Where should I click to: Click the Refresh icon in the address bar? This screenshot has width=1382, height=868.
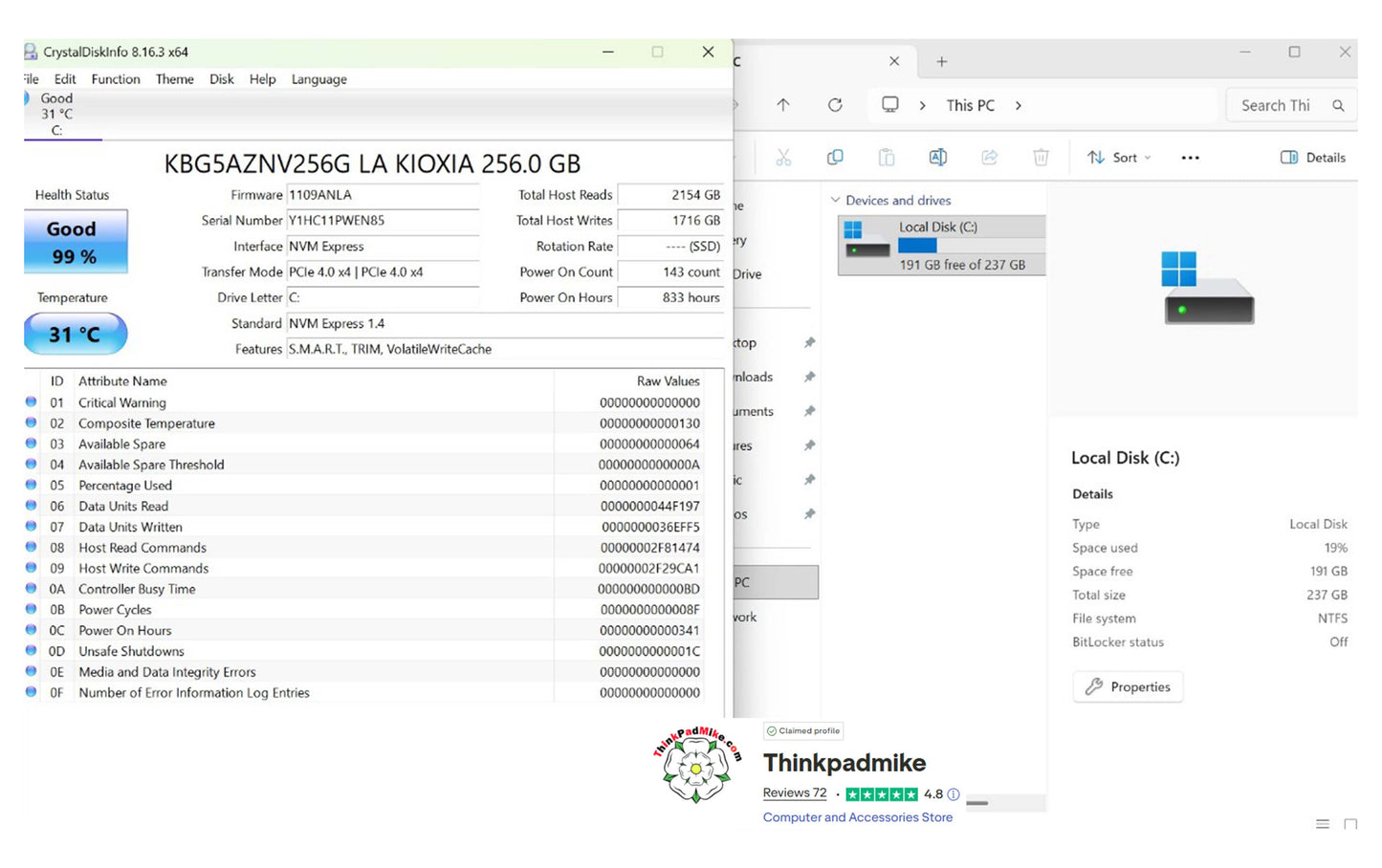click(x=834, y=105)
